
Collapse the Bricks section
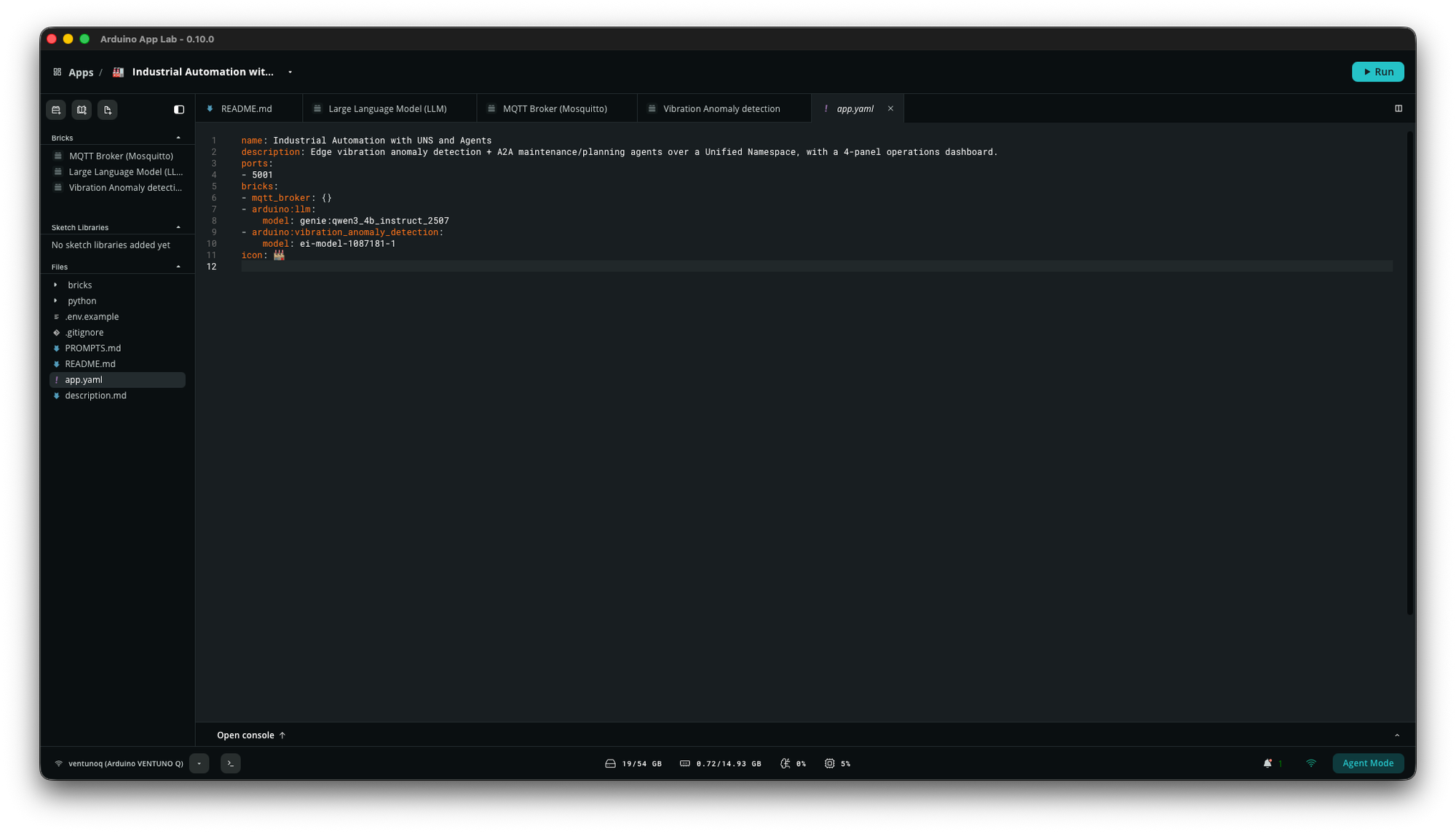[x=178, y=138]
